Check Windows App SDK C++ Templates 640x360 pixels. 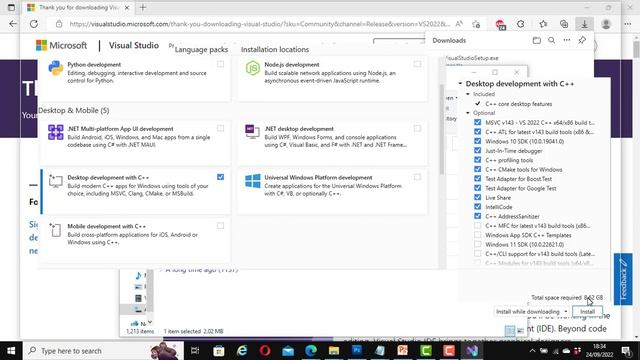tap(478, 235)
